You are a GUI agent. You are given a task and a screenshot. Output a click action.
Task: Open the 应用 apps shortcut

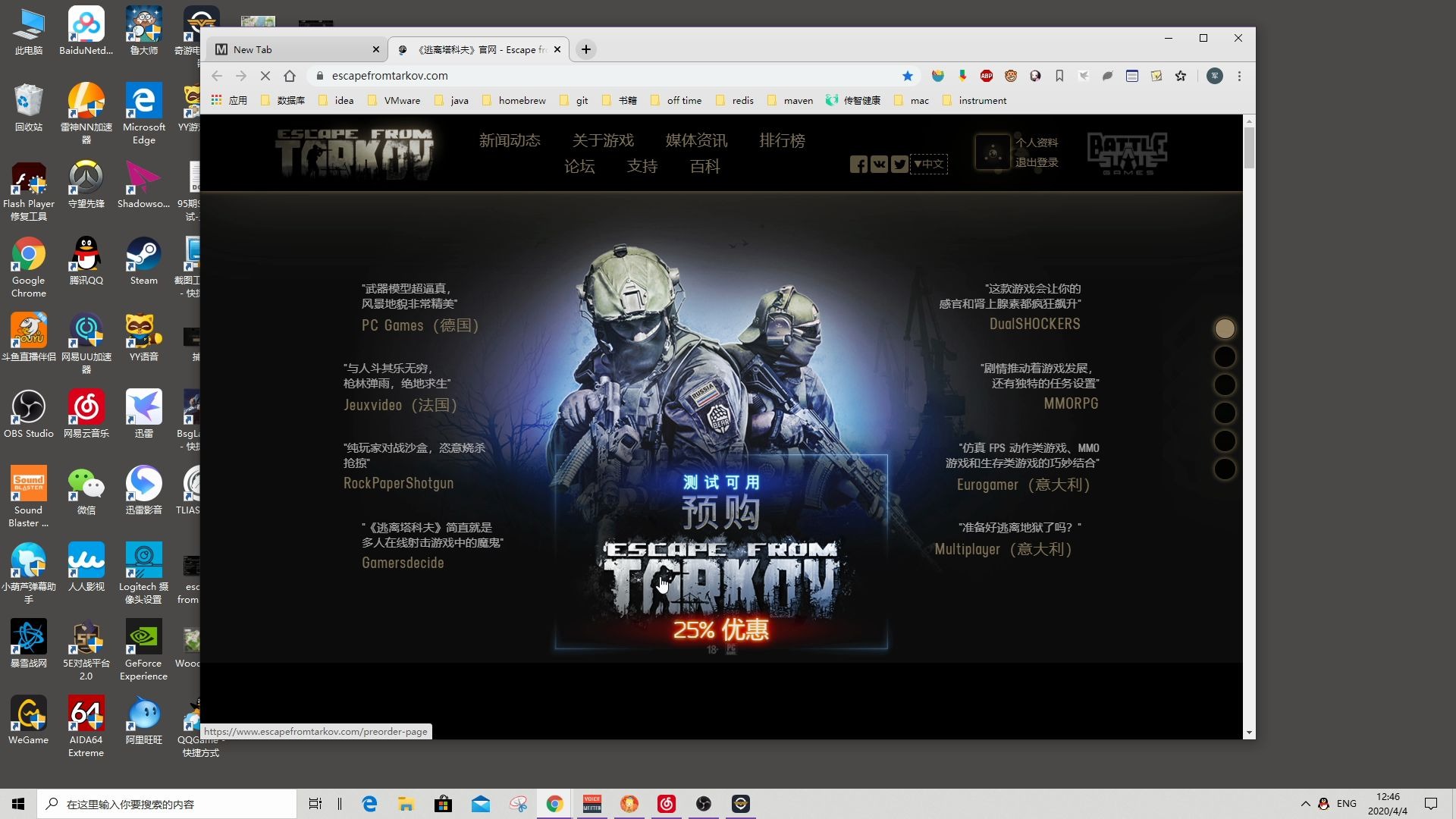pyautogui.click(x=230, y=100)
